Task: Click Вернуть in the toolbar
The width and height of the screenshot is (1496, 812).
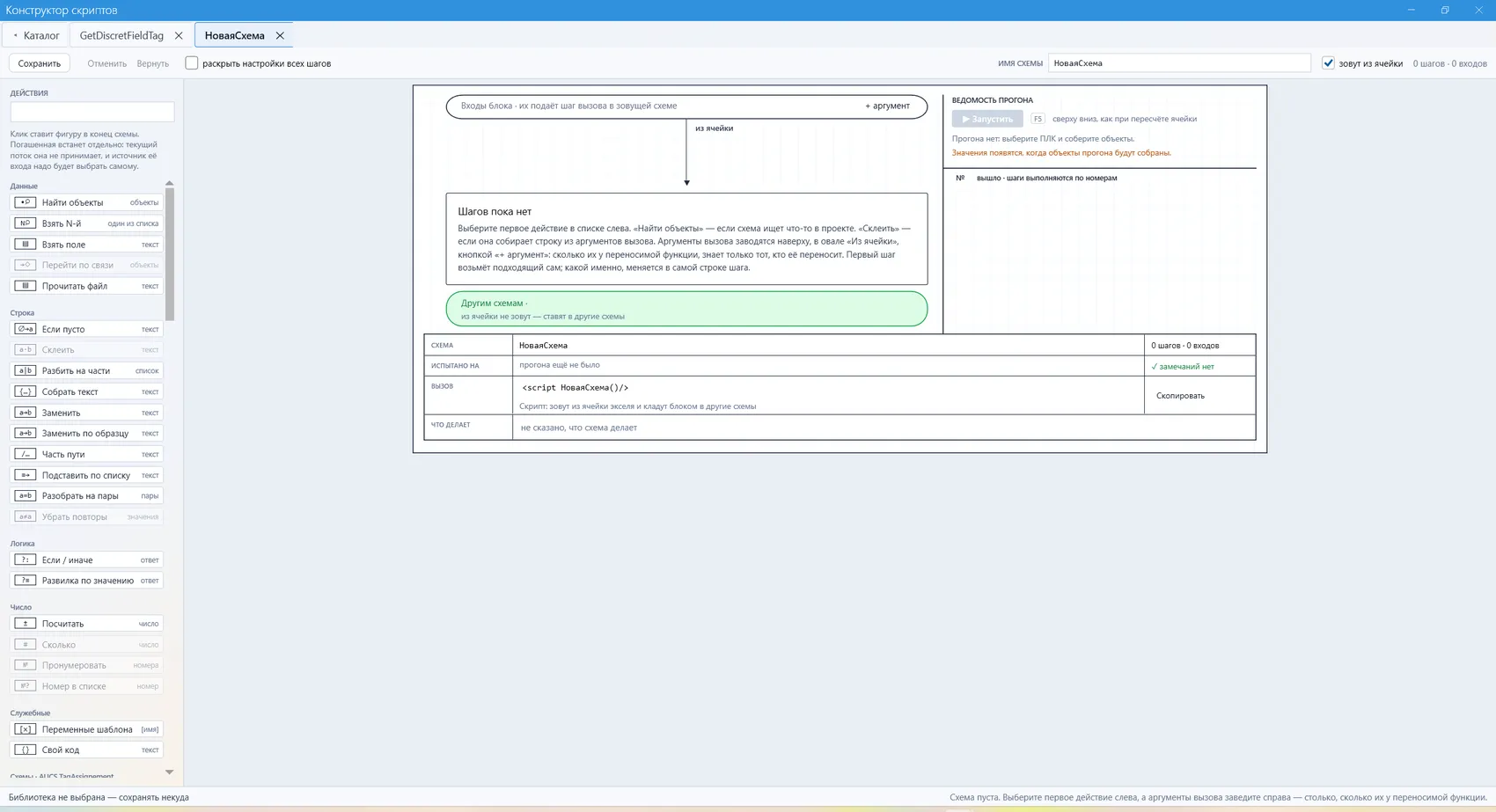Action: (152, 63)
